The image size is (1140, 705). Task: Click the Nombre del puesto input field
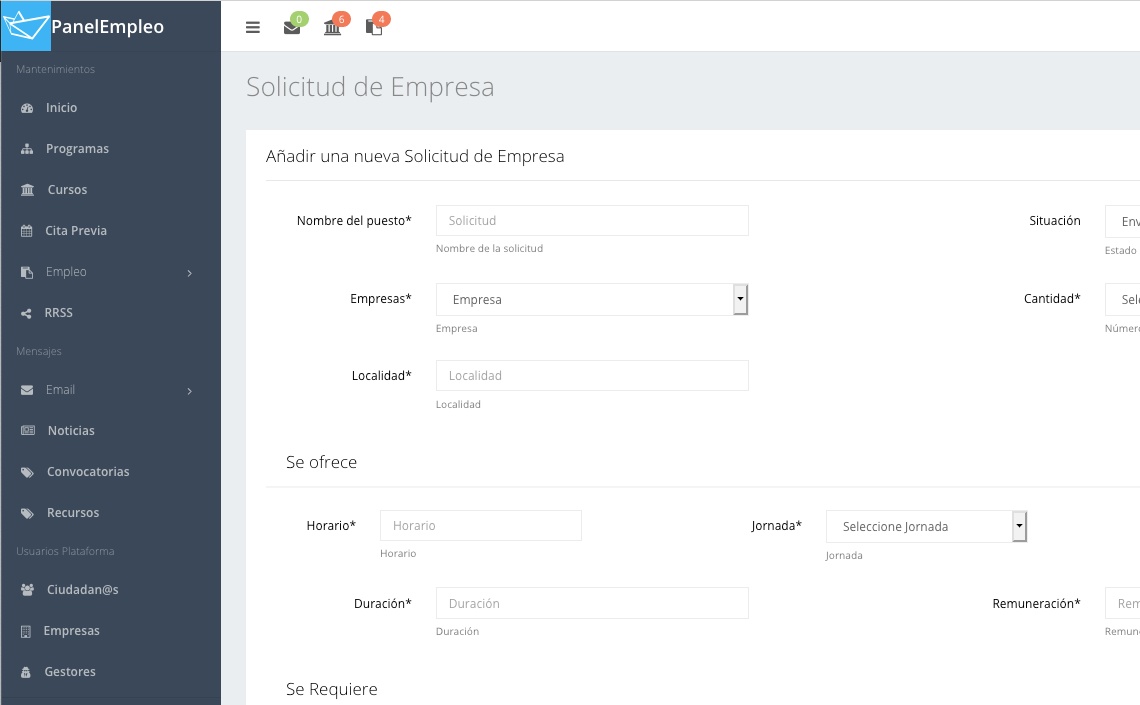(592, 220)
